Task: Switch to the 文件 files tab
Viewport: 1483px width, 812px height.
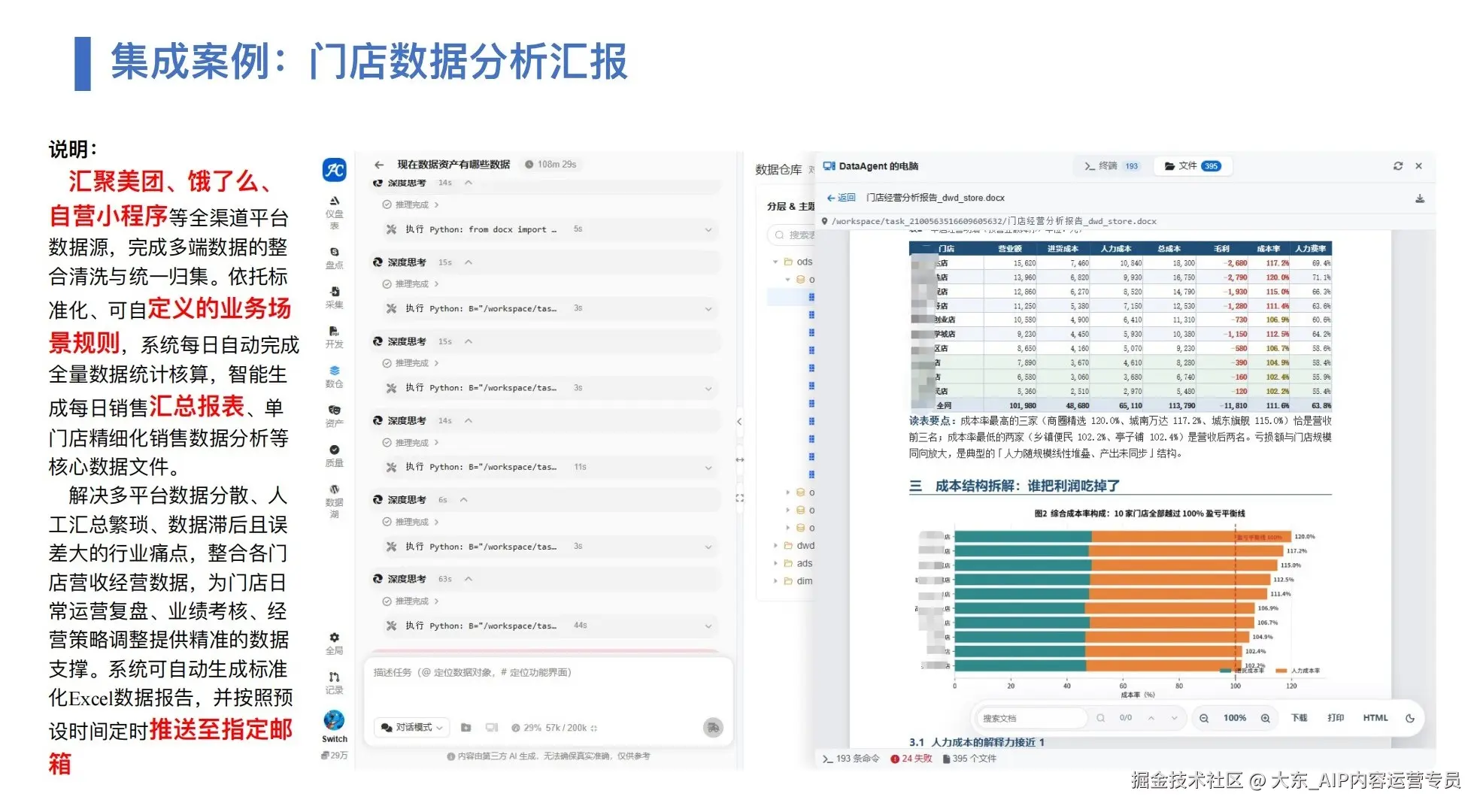Action: coord(1193,166)
